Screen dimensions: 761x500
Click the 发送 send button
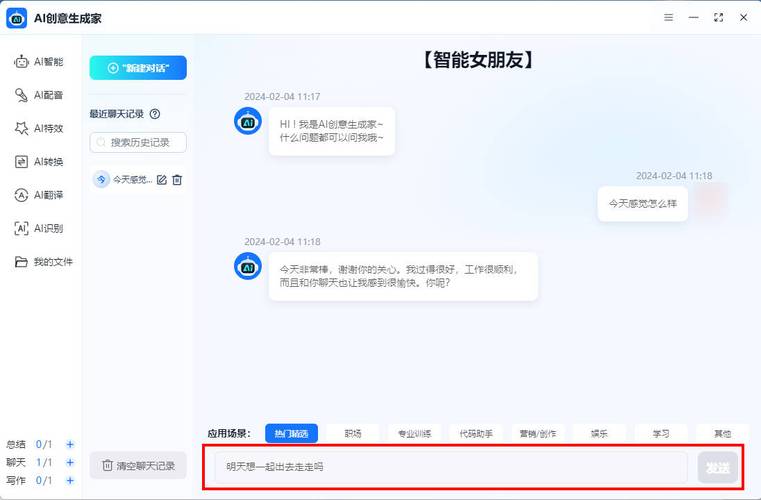pos(717,467)
